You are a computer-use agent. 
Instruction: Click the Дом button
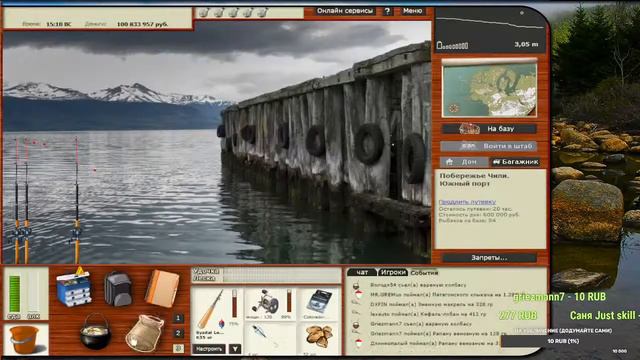coord(464,162)
